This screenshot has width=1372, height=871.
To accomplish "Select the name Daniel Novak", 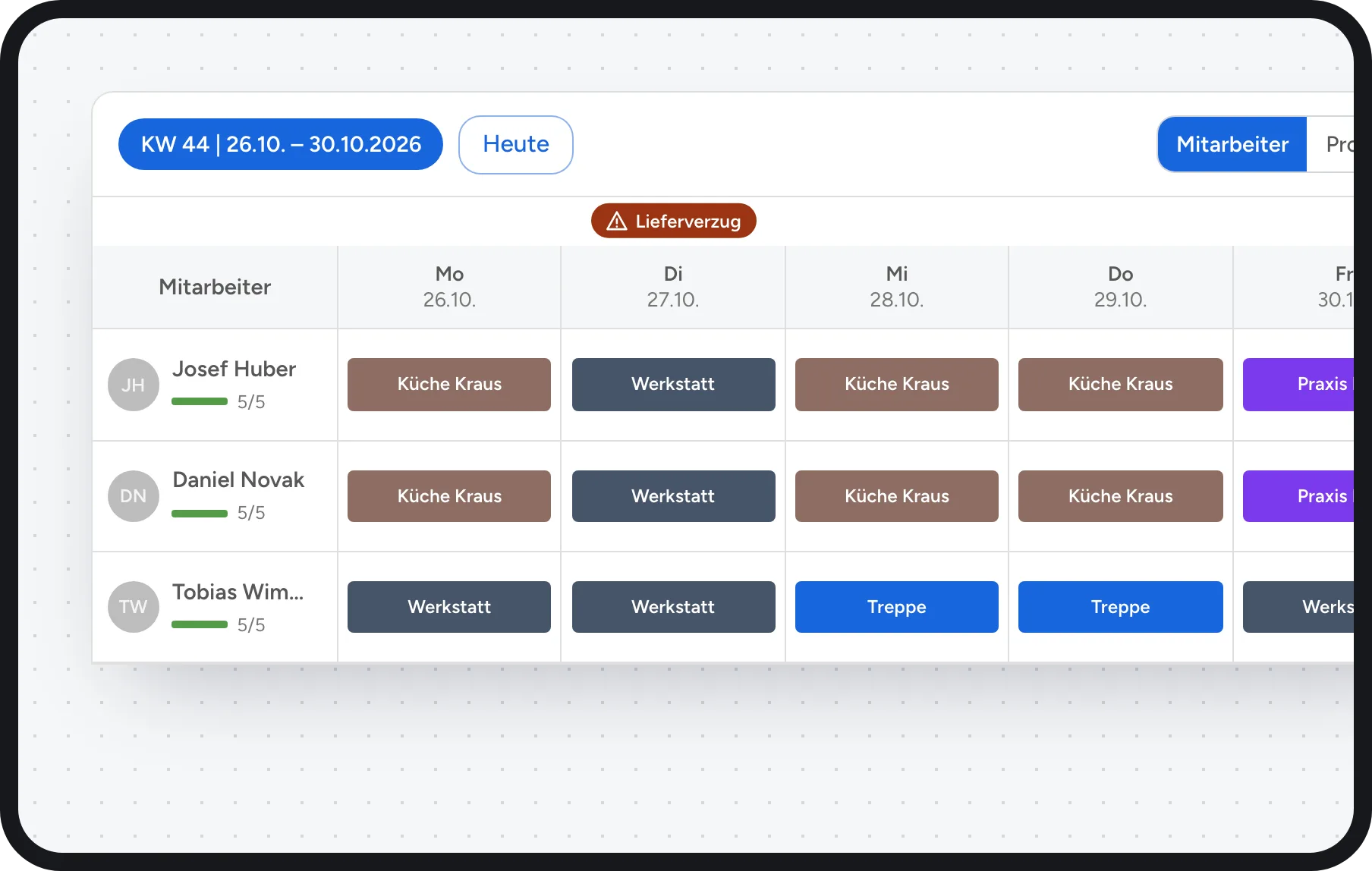I will pos(238,480).
